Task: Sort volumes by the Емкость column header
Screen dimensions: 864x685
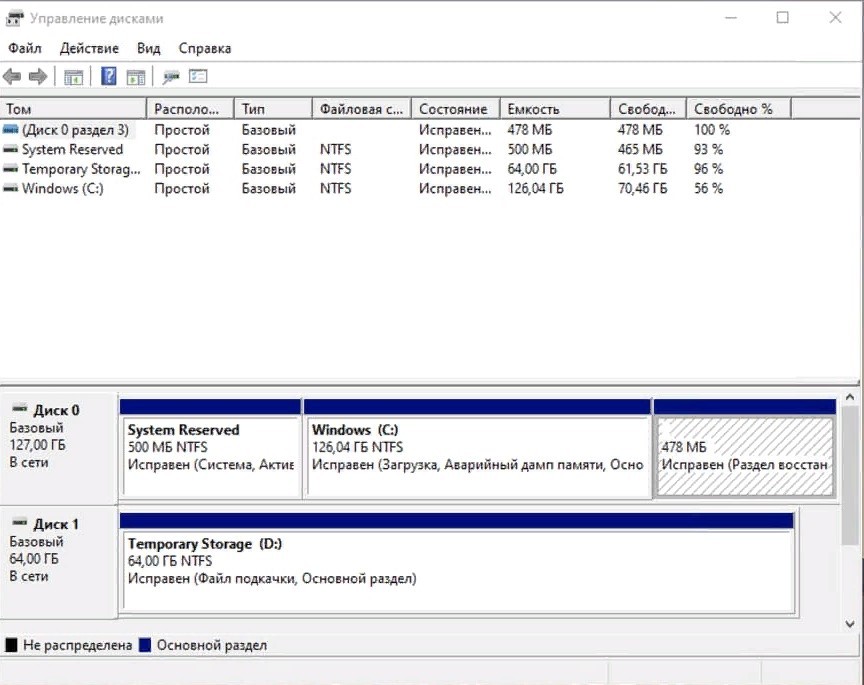Action: [x=553, y=109]
